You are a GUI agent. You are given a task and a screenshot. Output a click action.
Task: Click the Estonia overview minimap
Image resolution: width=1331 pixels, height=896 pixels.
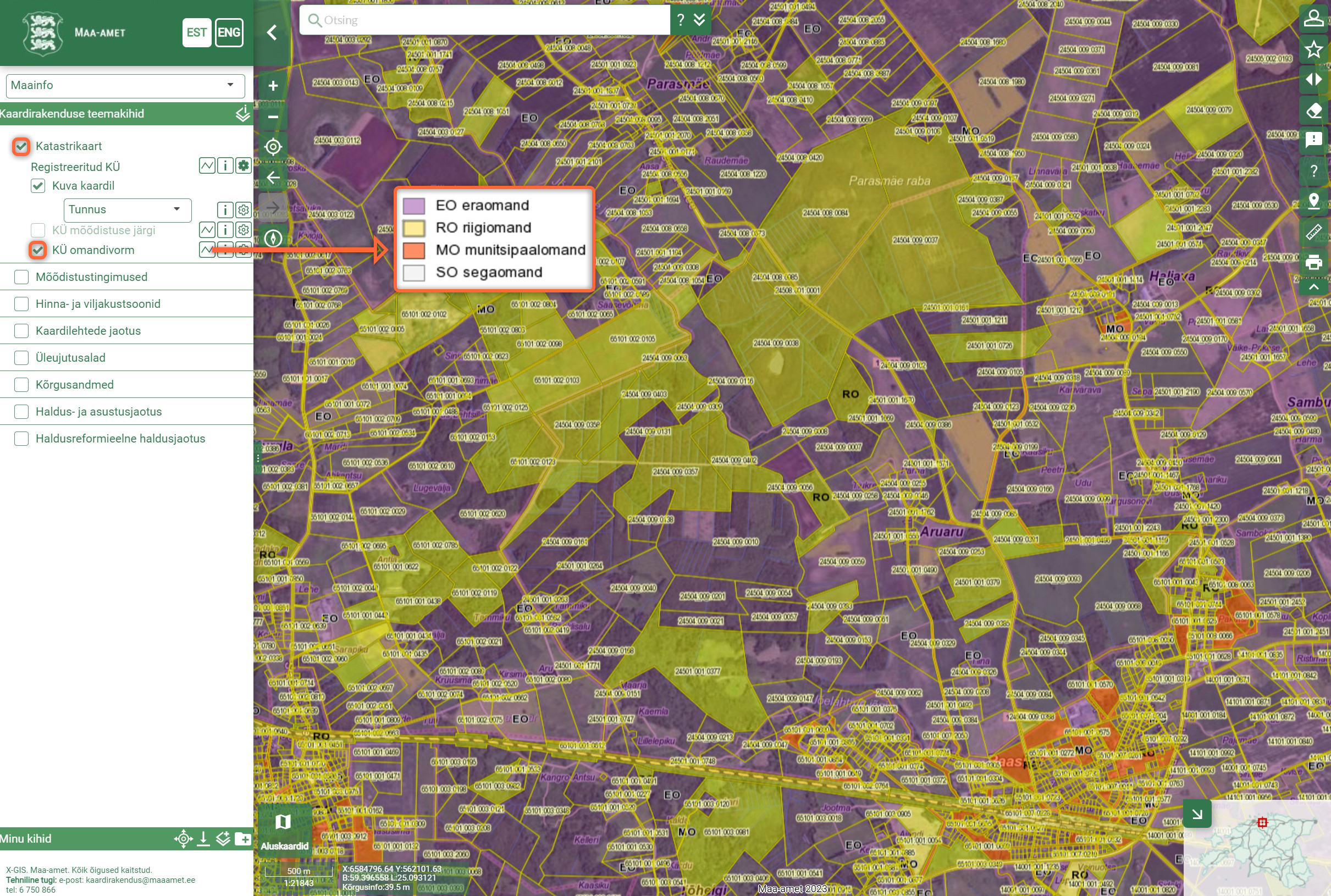coord(1257,848)
